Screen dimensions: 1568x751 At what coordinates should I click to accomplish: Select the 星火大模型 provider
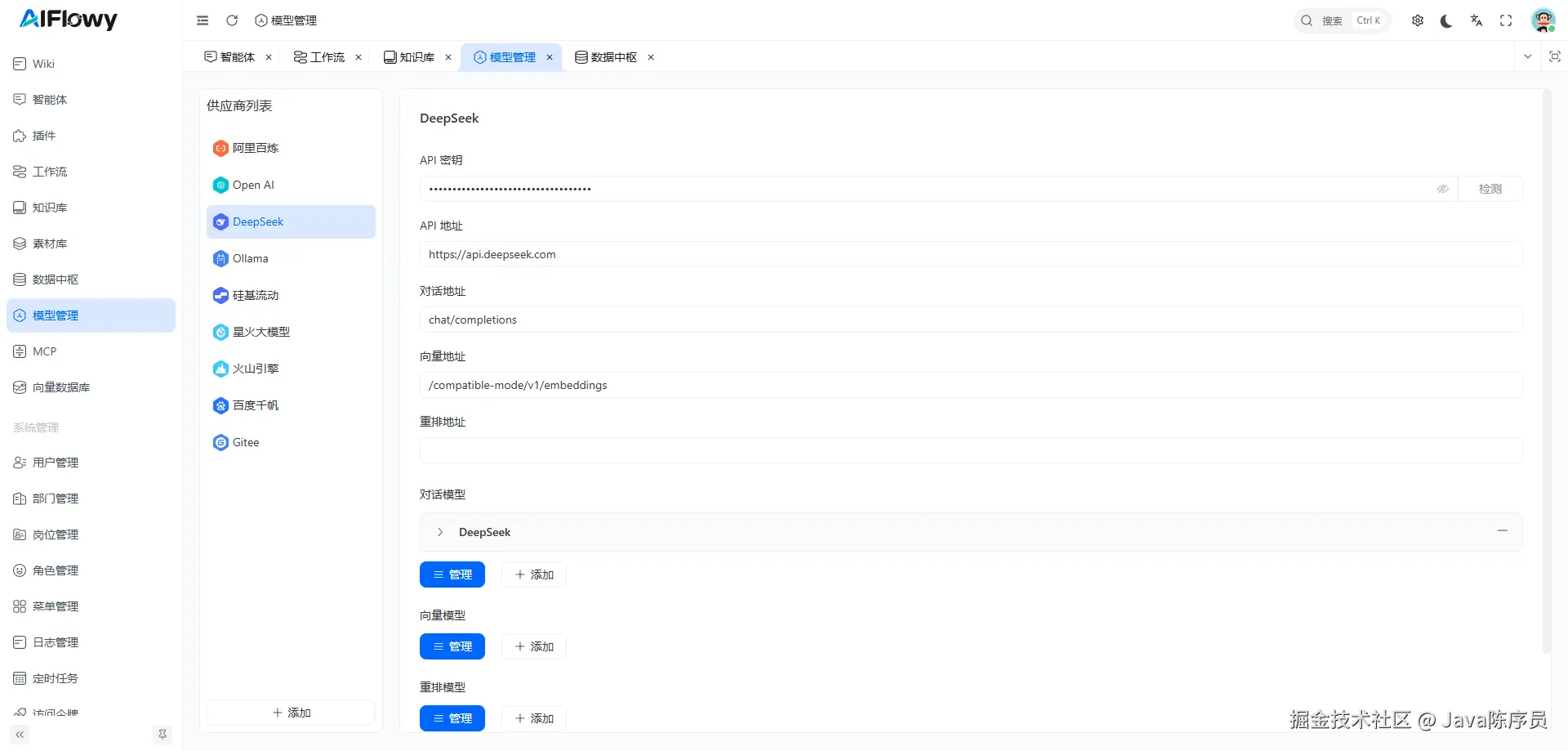point(291,332)
